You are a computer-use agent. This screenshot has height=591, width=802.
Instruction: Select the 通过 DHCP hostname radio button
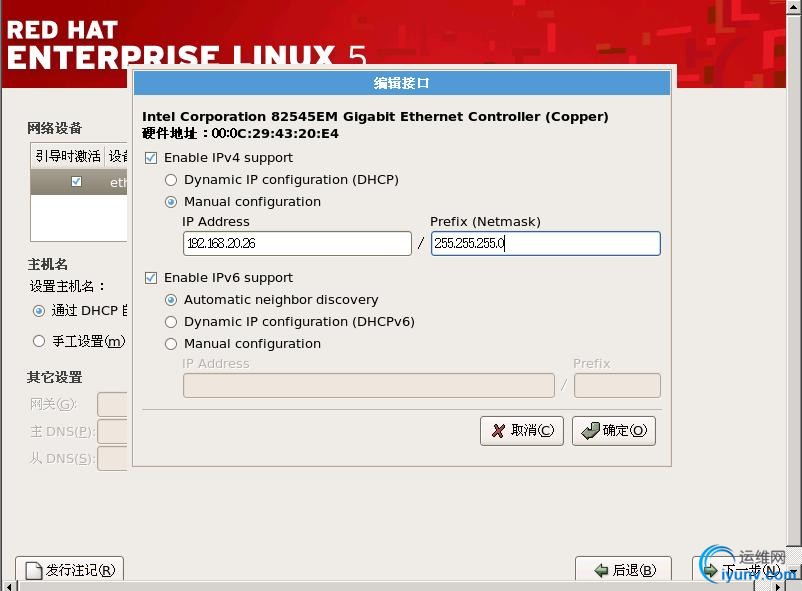click(x=39, y=311)
